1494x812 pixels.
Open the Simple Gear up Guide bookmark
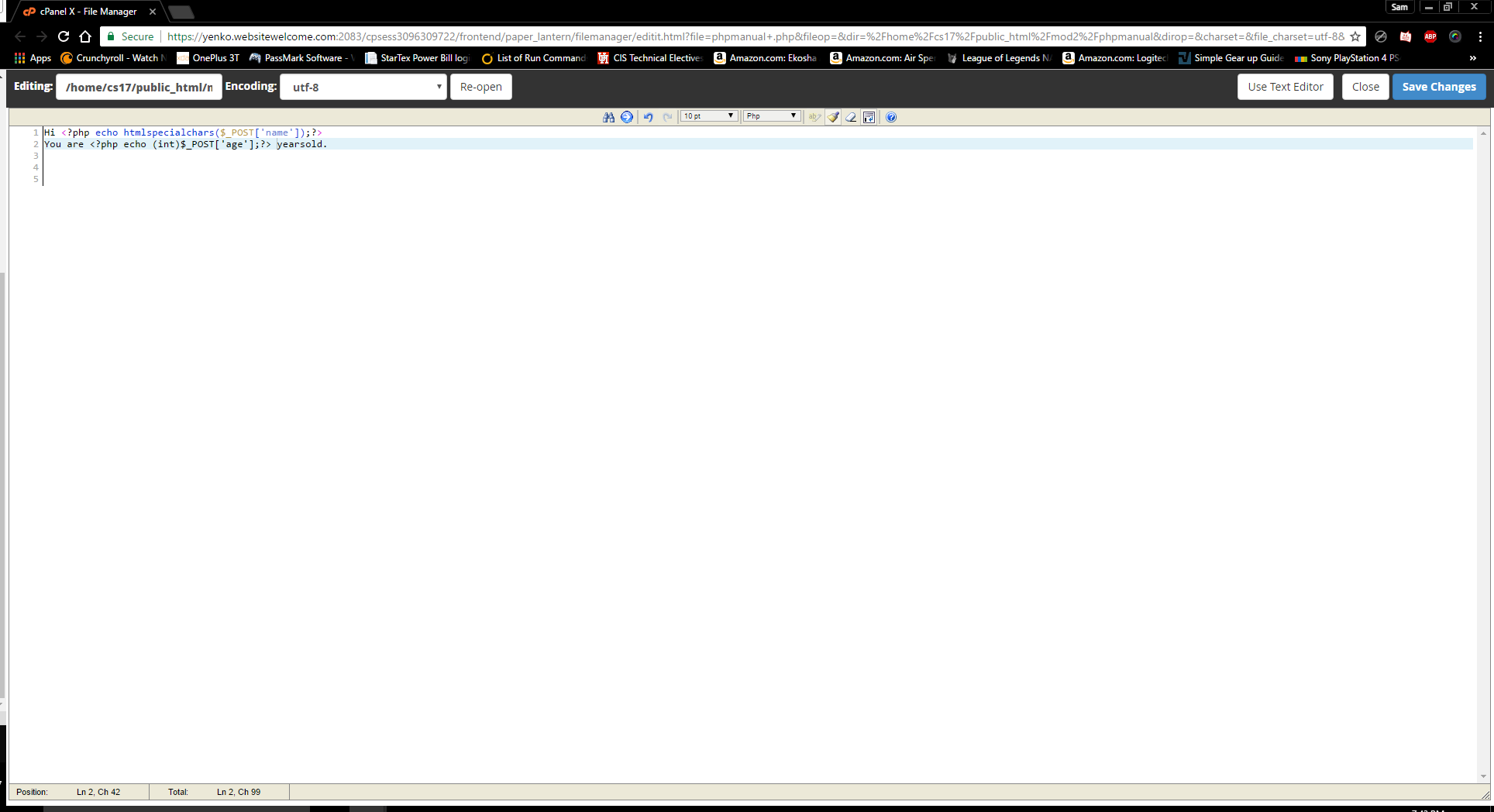[x=1231, y=58]
